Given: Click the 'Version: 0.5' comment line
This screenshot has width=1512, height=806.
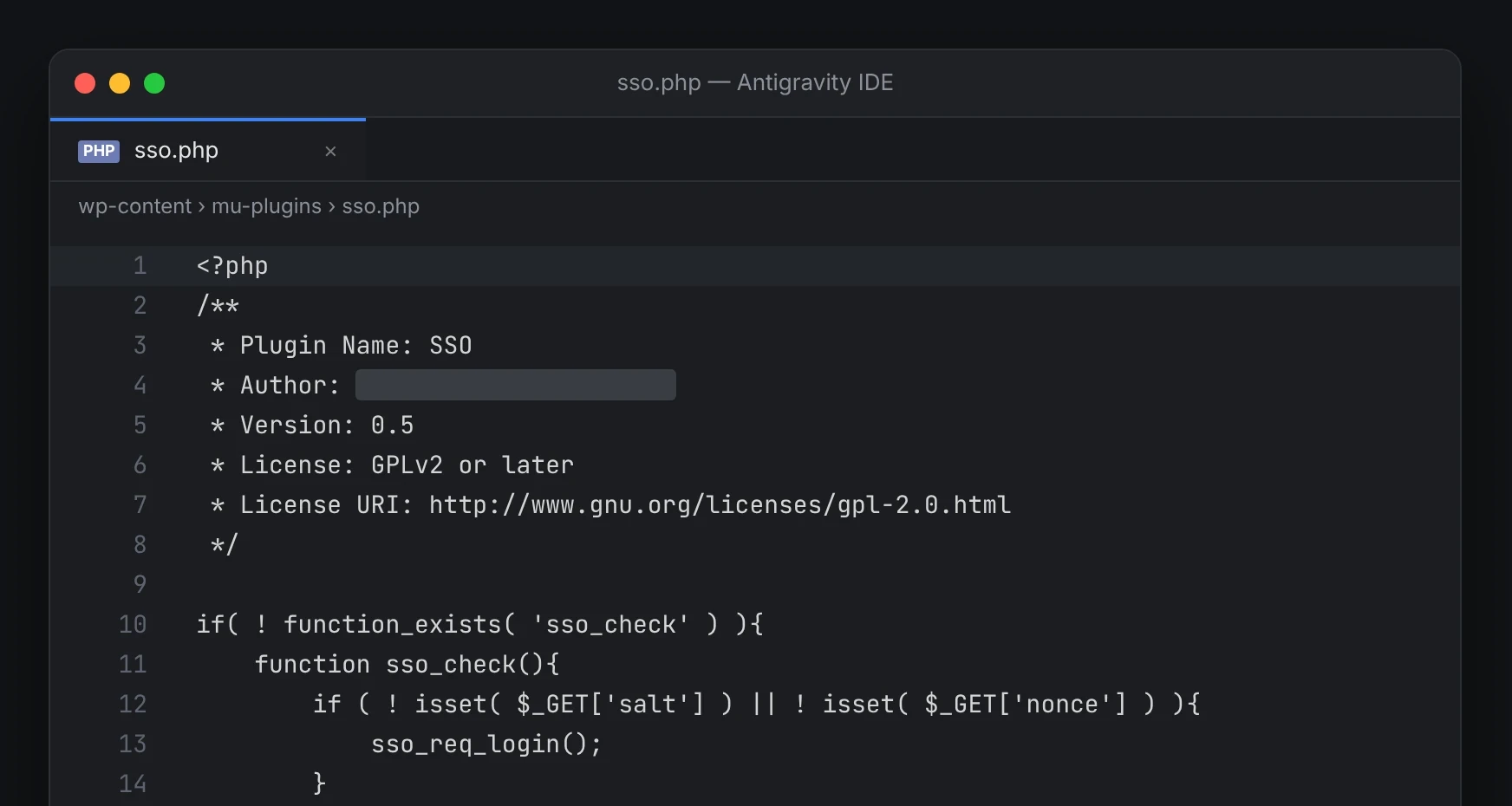Looking at the screenshot, I should (312, 425).
